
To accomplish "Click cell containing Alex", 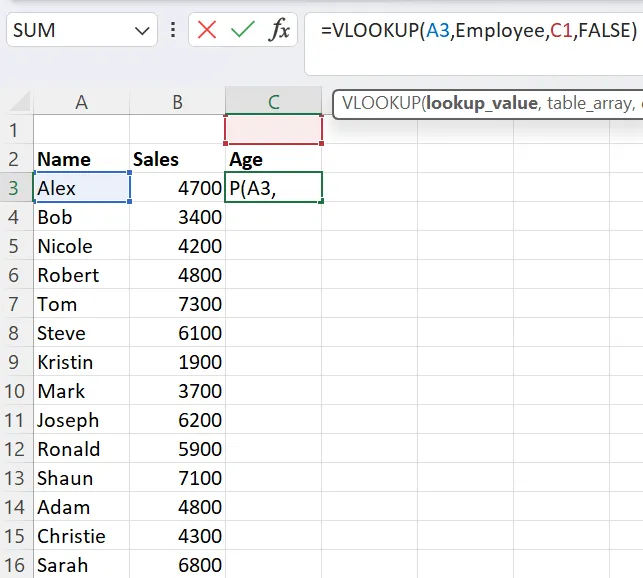I will click(x=81, y=188).
